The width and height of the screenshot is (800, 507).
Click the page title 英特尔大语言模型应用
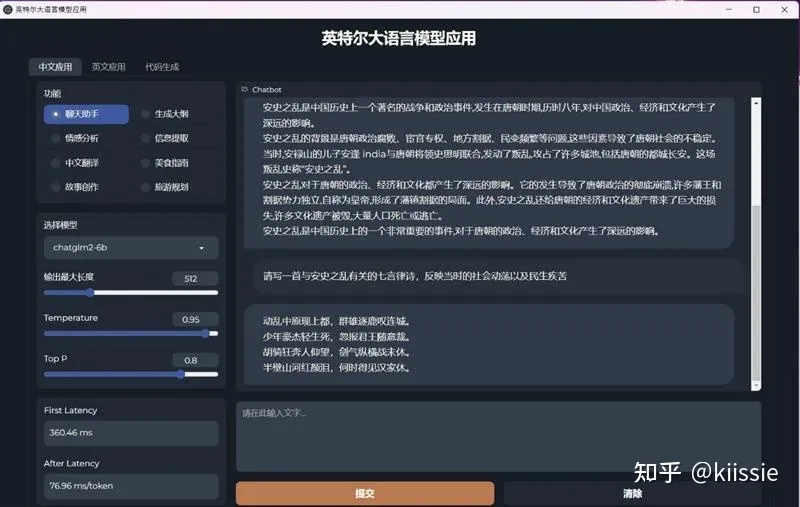pos(399,38)
